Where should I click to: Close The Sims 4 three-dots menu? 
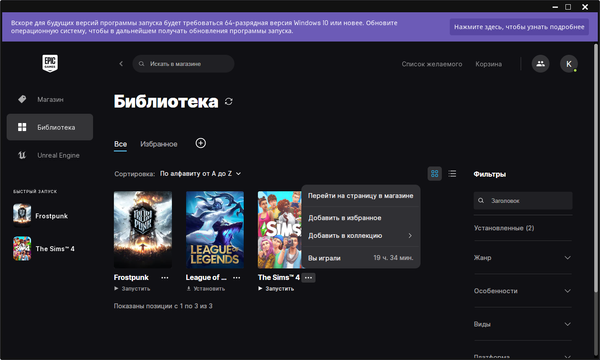click(308, 278)
